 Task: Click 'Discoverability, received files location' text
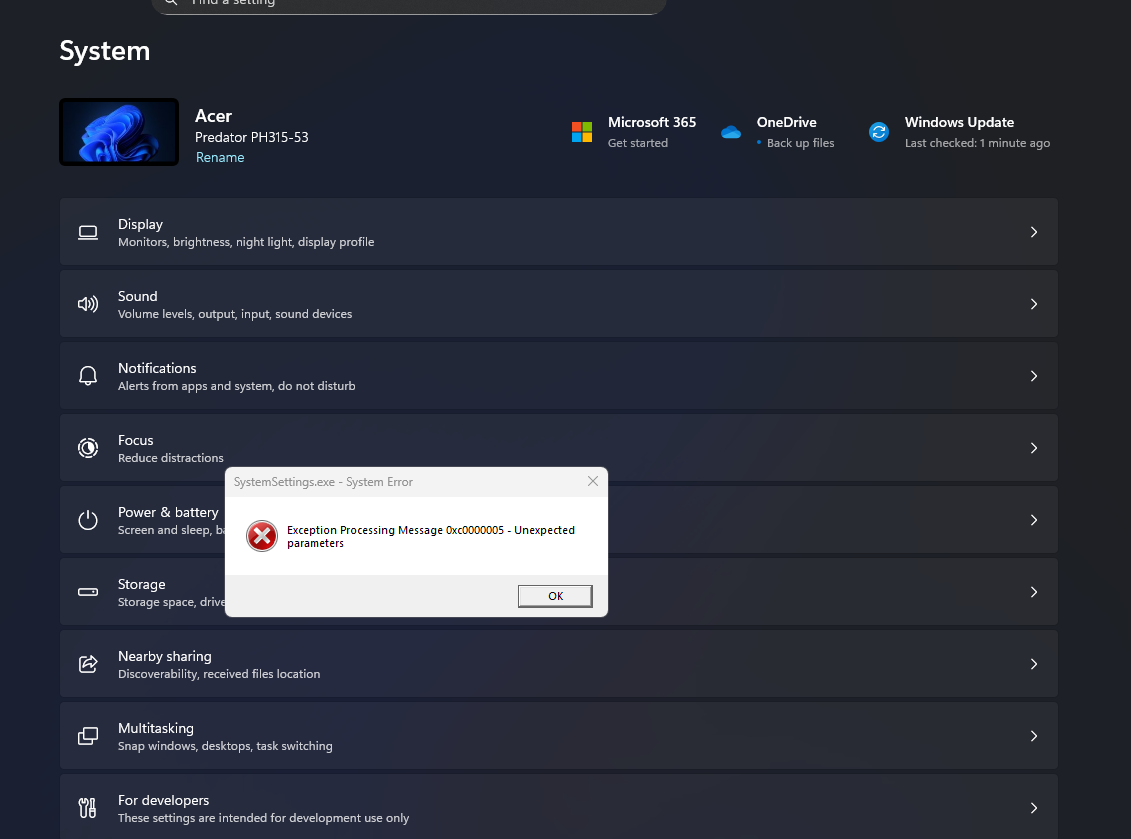click(219, 674)
